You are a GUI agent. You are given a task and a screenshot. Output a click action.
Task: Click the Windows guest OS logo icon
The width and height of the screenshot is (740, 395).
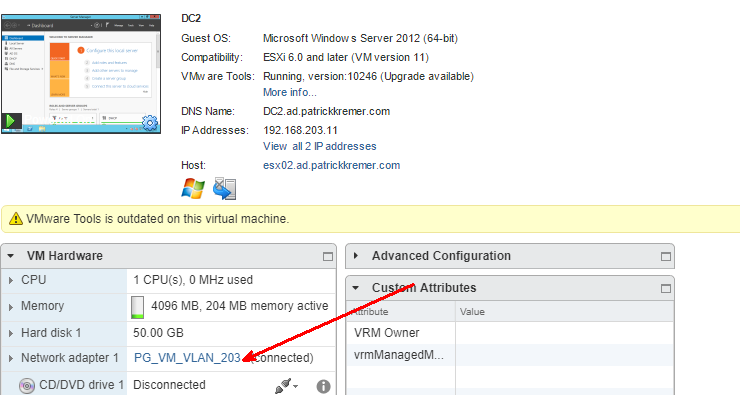pyautogui.click(x=193, y=189)
